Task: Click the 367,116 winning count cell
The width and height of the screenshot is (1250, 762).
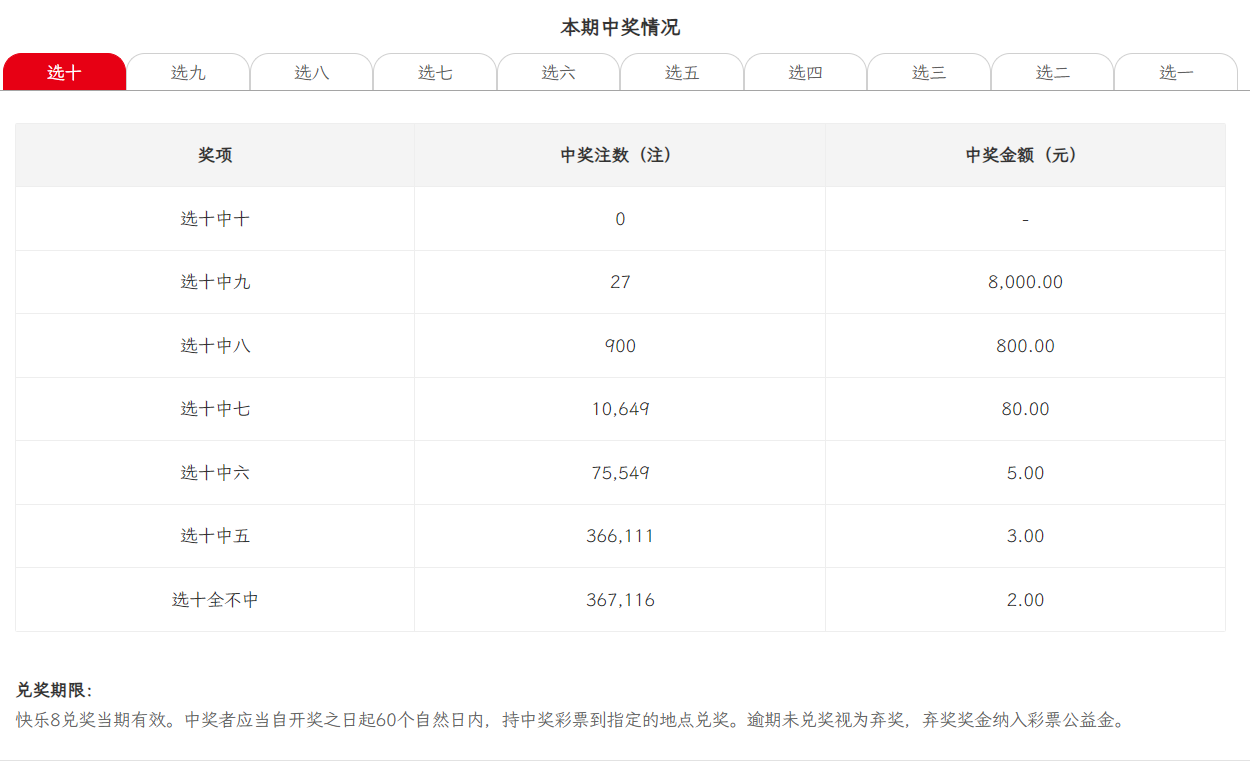Action: (x=620, y=600)
